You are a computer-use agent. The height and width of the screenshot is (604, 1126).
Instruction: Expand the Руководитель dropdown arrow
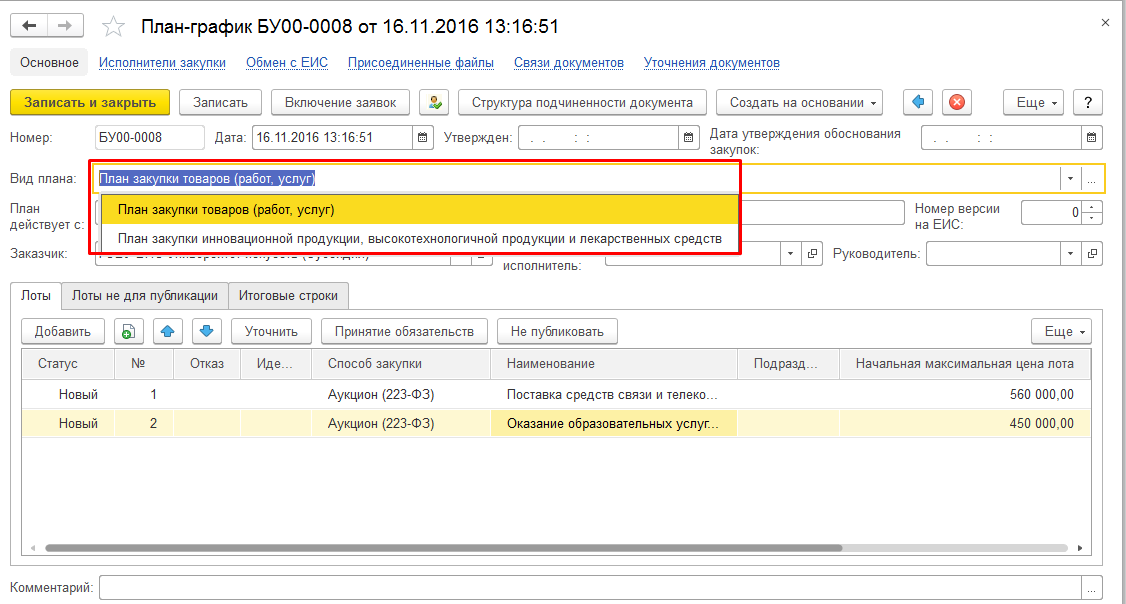tap(1071, 254)
